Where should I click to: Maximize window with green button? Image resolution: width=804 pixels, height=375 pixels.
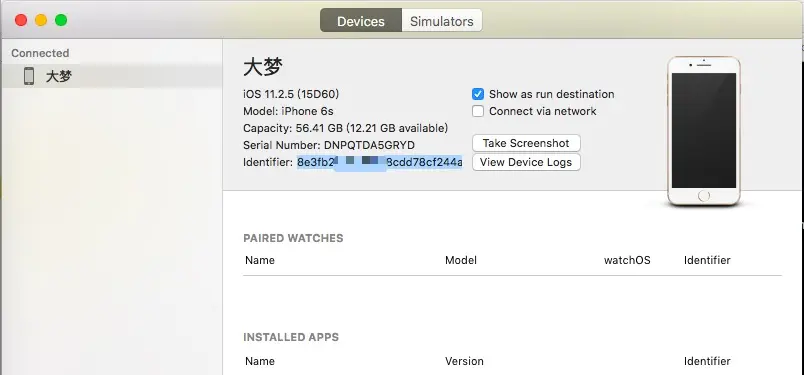coord(61,20)
